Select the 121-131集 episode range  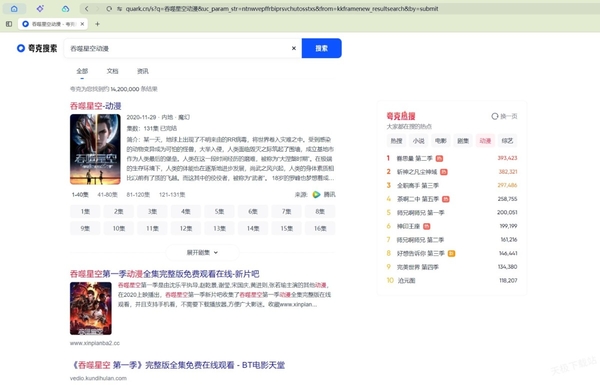[172, 194]
